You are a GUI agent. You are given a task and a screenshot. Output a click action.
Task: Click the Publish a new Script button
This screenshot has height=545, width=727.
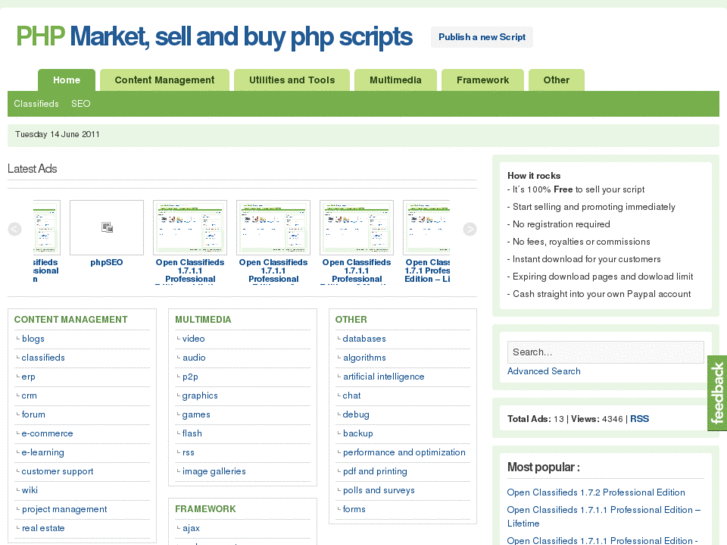[x=482, y=37]
